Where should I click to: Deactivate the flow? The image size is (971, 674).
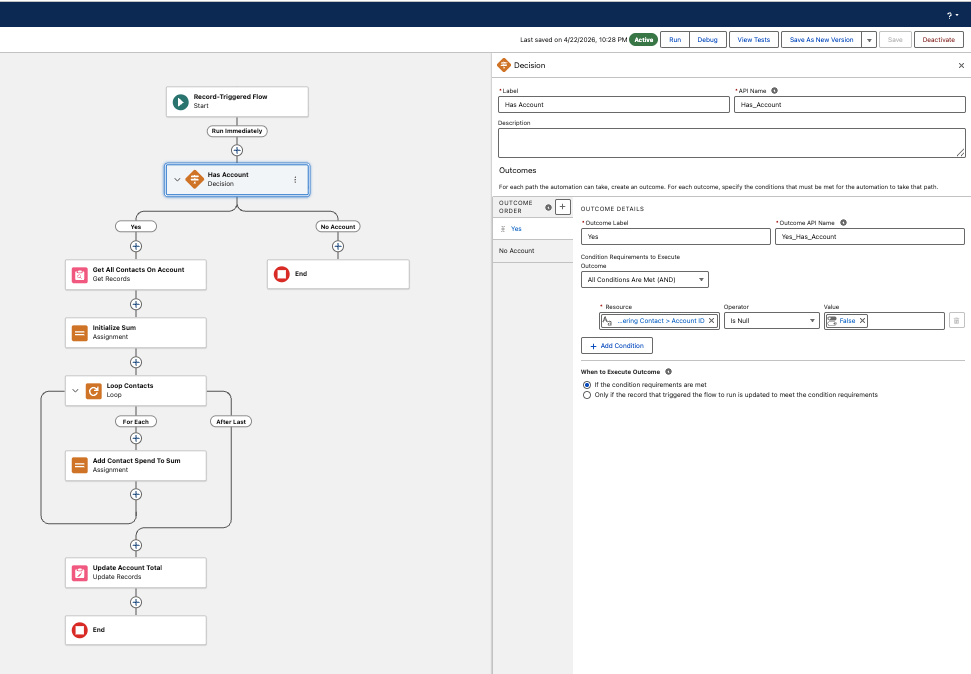938,40
